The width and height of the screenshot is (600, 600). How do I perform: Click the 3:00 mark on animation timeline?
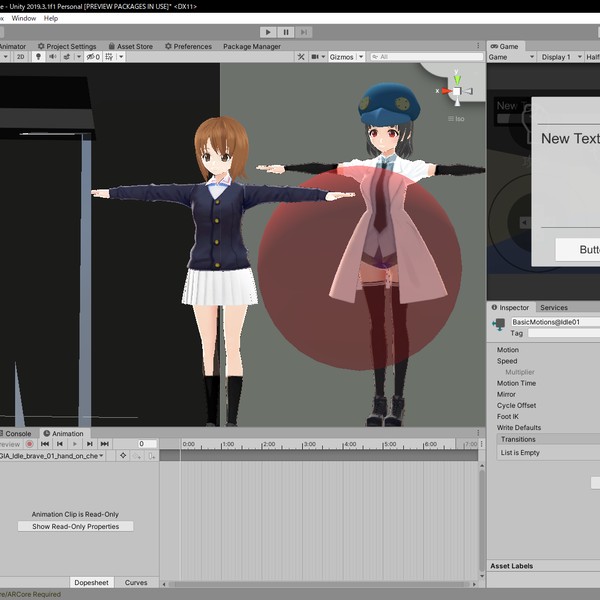click(309, 444)
